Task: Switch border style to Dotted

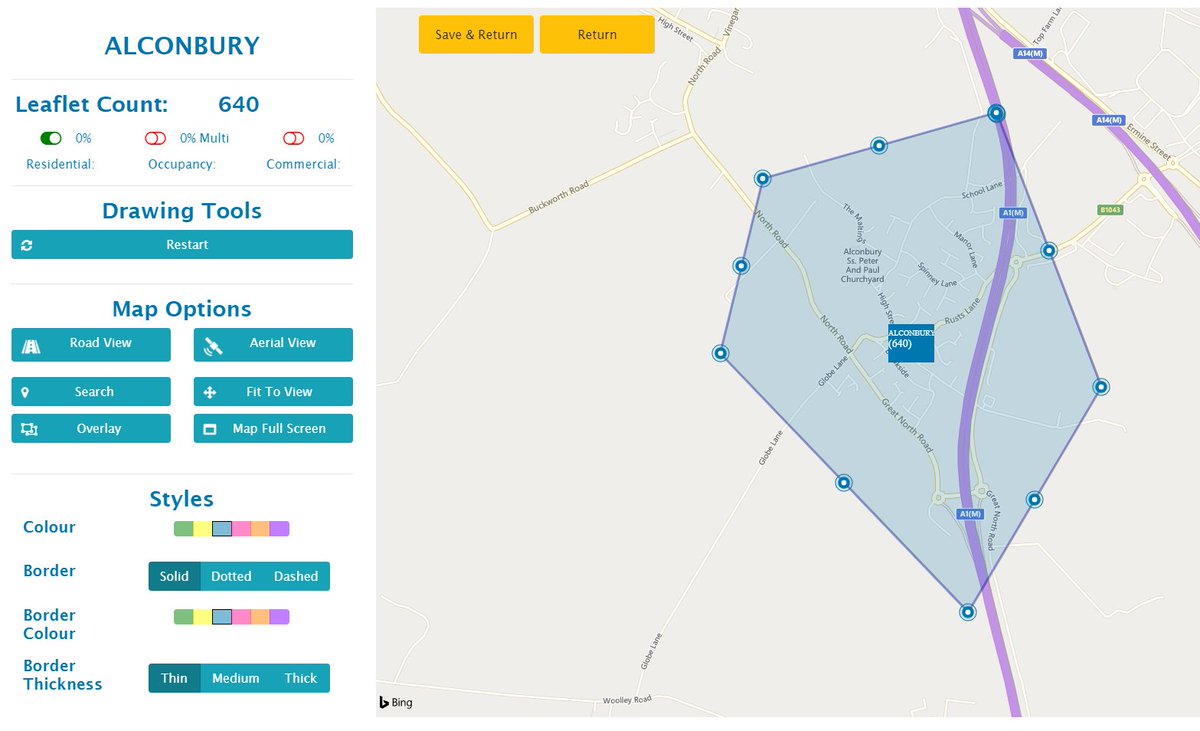Action: pyautogui.click(x=231, y=576)
